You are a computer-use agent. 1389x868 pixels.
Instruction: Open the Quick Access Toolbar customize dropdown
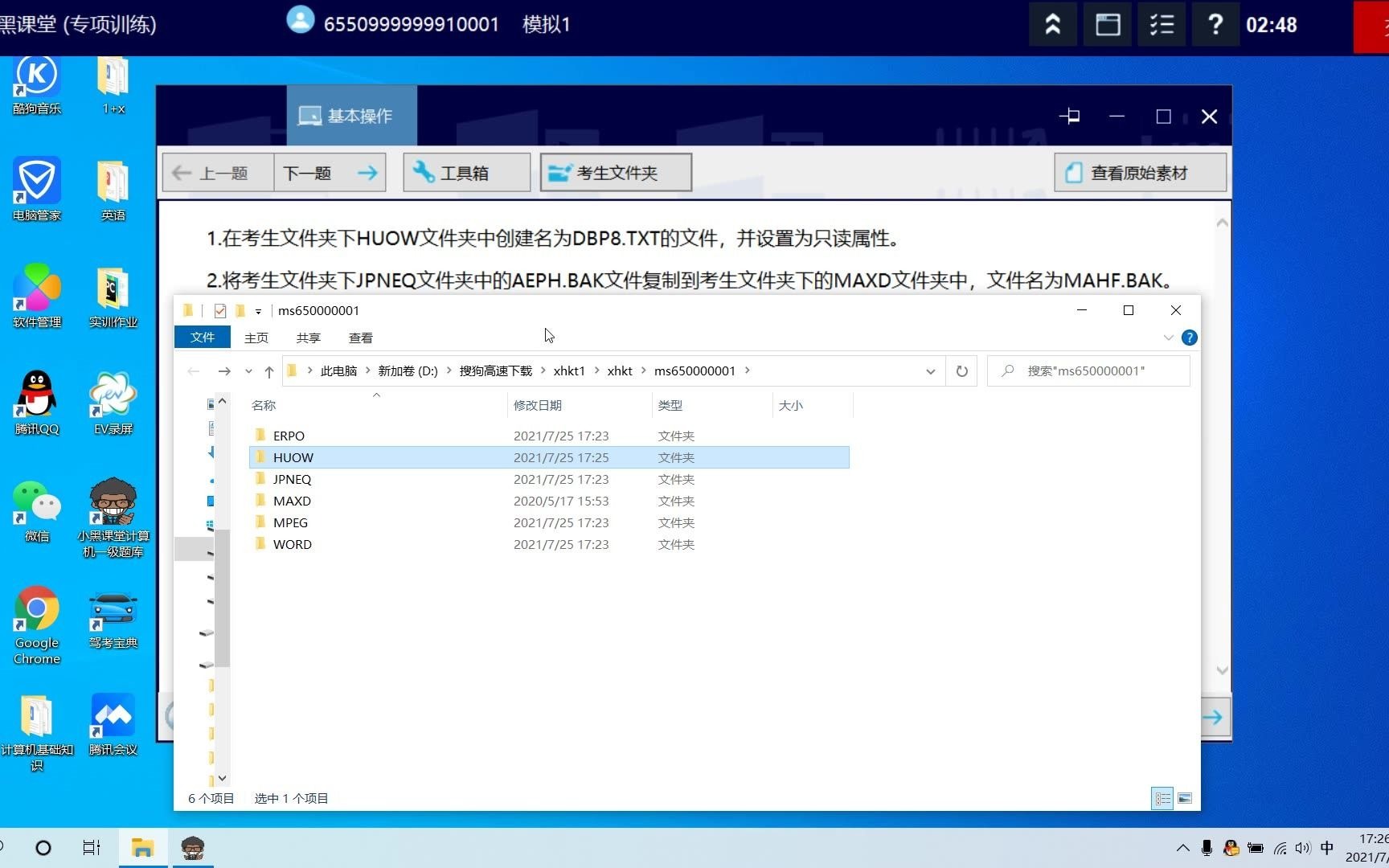click(258, 310)
